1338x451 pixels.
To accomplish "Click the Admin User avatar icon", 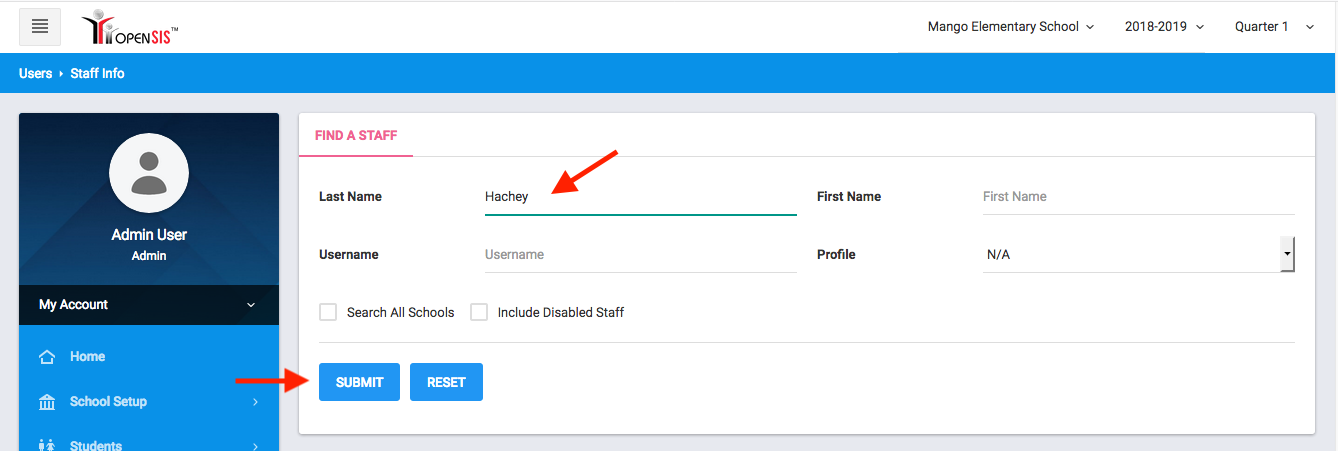I will (149, 173).
